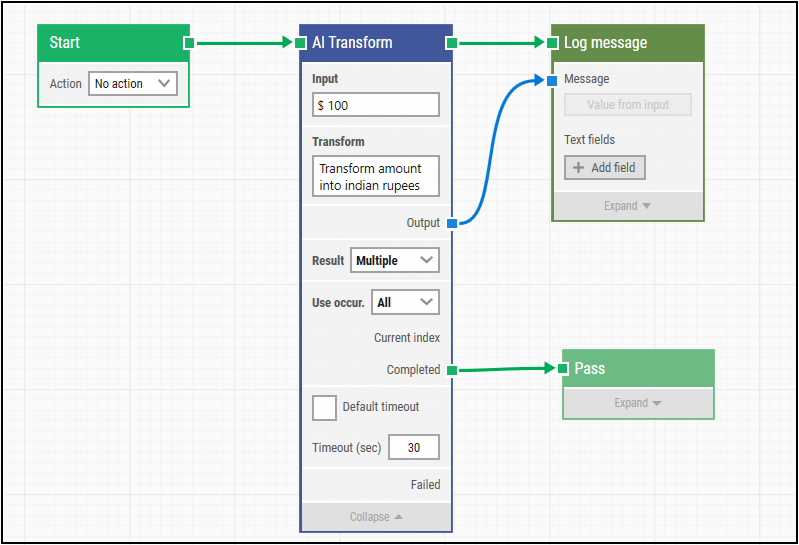Click the Completed green output port
This screenshot has height=545, width=799.
point(452,370)
